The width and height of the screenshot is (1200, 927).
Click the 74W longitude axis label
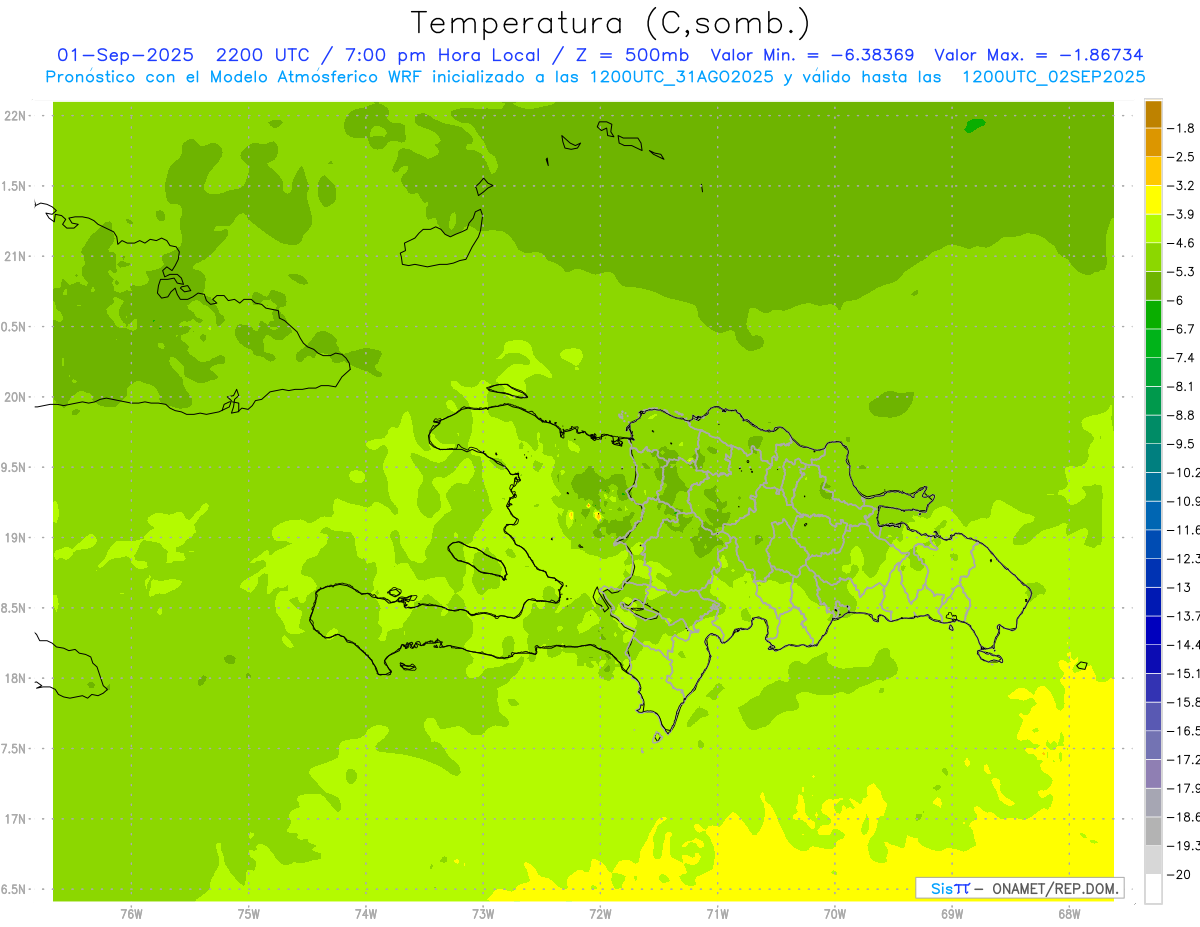coord(365,913)
